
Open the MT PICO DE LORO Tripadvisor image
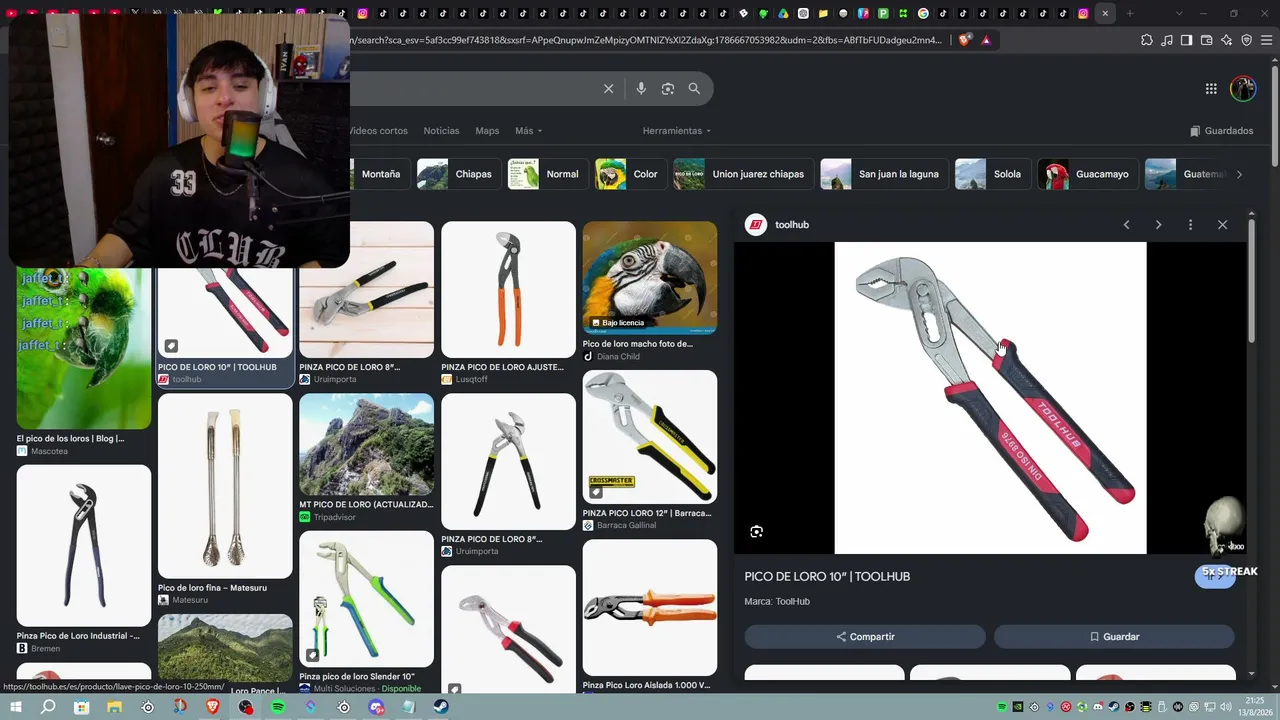click(x=367, y=445)
